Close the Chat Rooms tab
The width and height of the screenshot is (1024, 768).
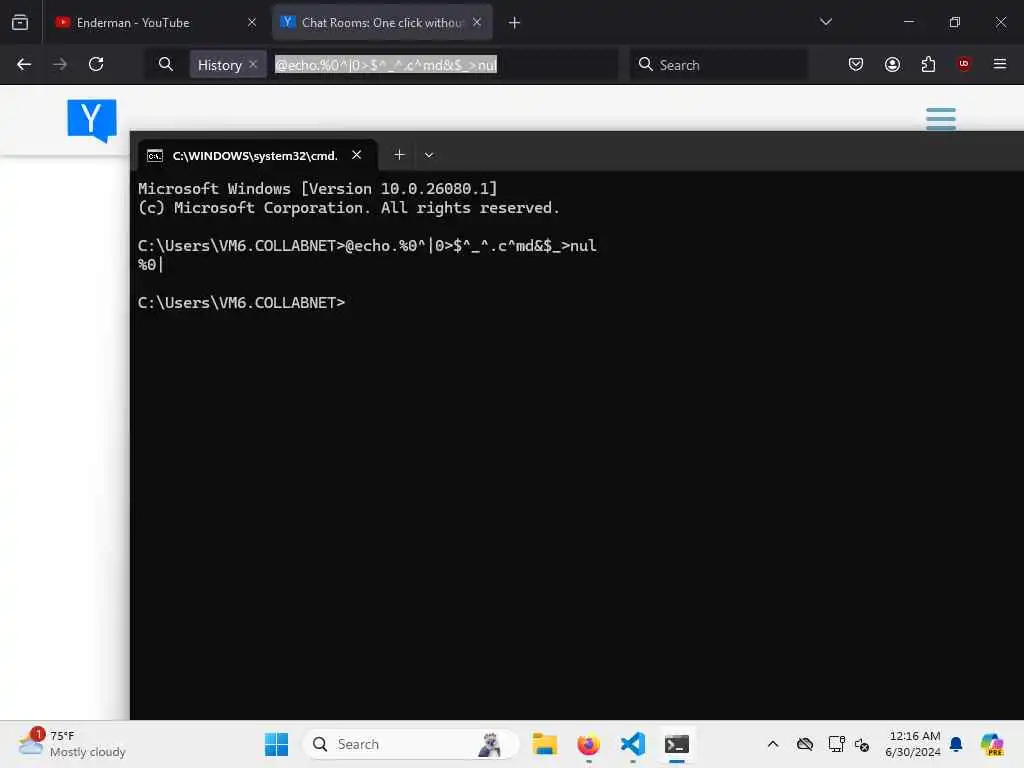point(477,22)
